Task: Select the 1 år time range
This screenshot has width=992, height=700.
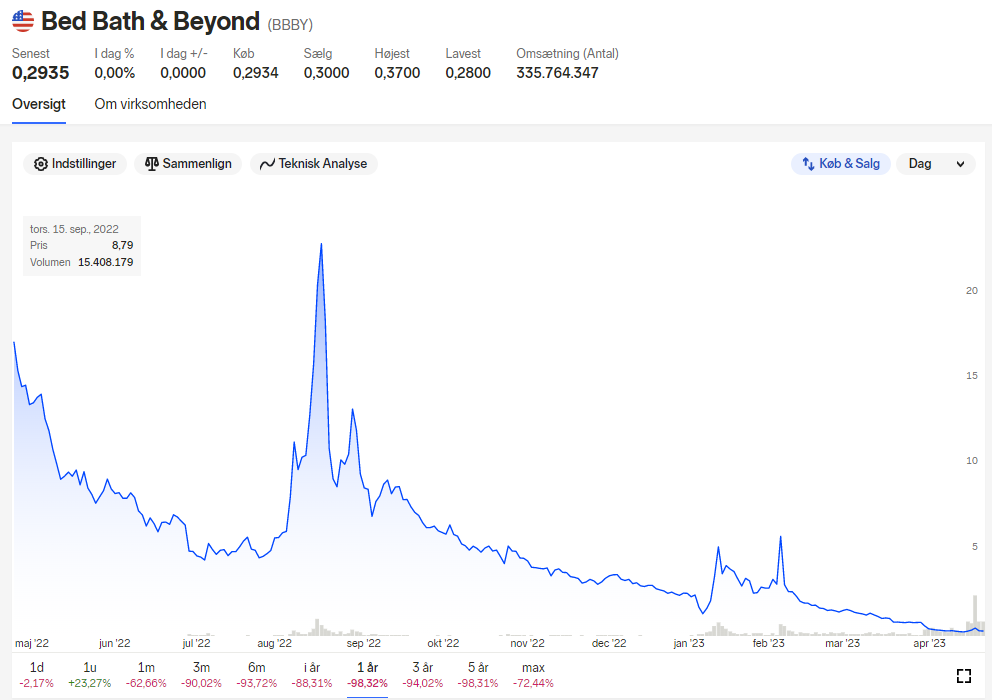Action: coord(367,675)
